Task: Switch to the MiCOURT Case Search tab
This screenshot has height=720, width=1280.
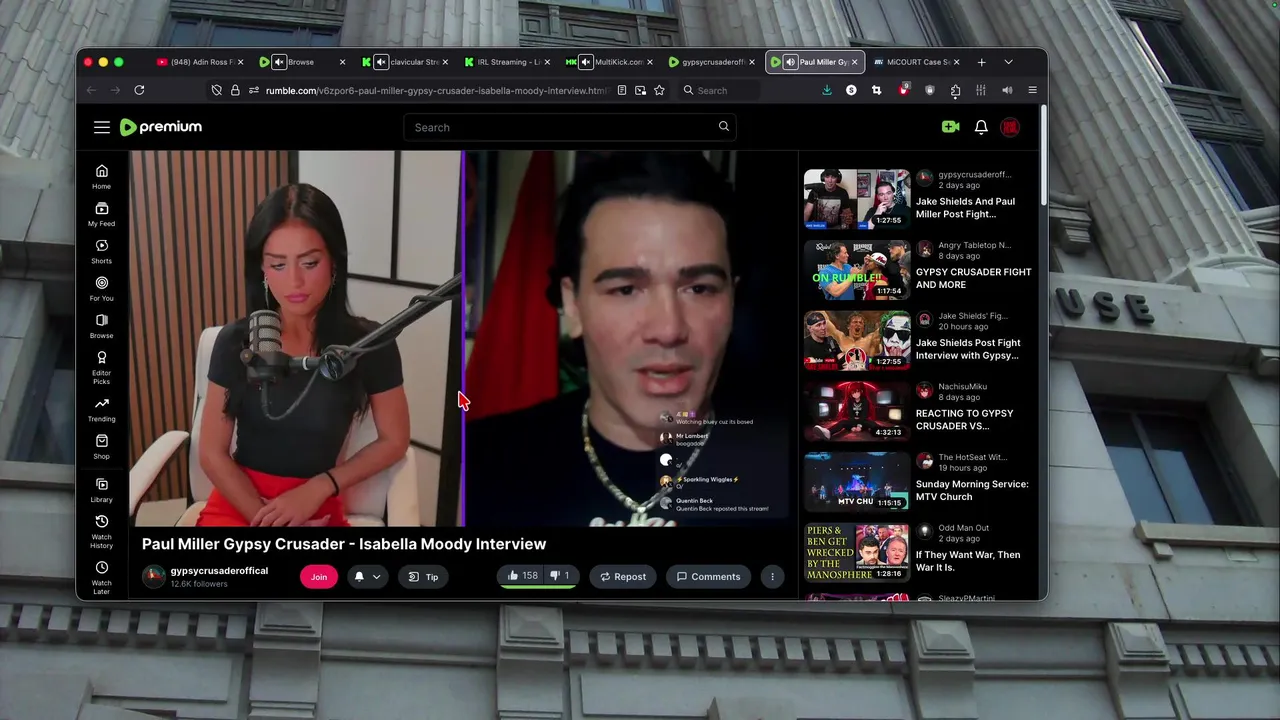Action: pyautogui.click(x=917, y=62)
